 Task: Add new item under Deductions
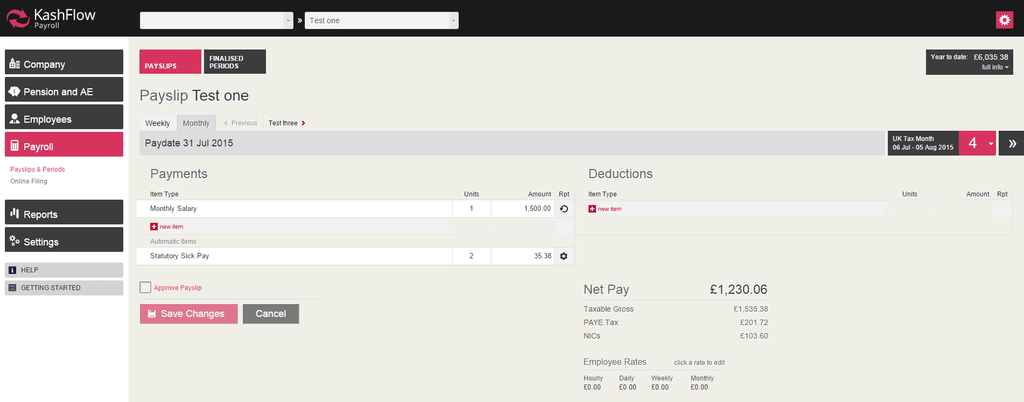(x=605, y=209)
